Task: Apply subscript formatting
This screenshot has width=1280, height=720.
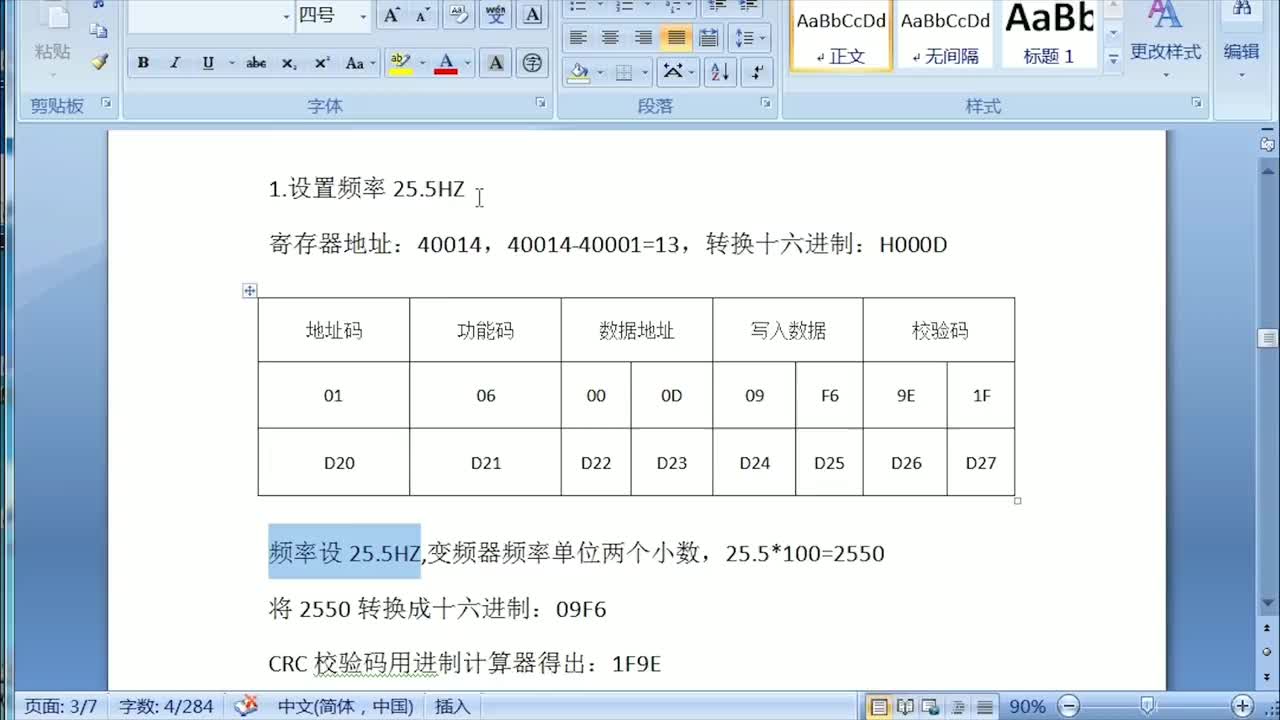Action: click(289, 63)
